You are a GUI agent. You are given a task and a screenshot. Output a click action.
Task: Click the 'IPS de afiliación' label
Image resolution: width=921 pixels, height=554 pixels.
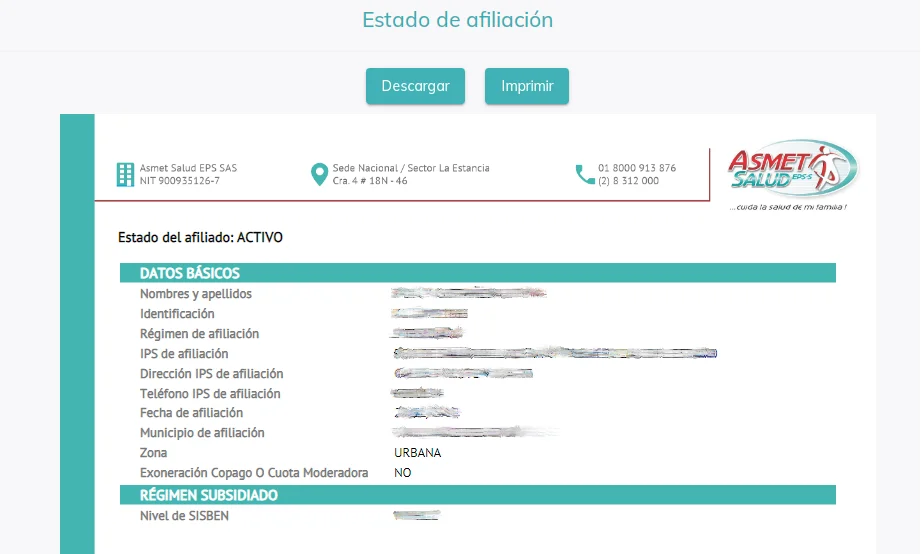(x=184, y=354)
